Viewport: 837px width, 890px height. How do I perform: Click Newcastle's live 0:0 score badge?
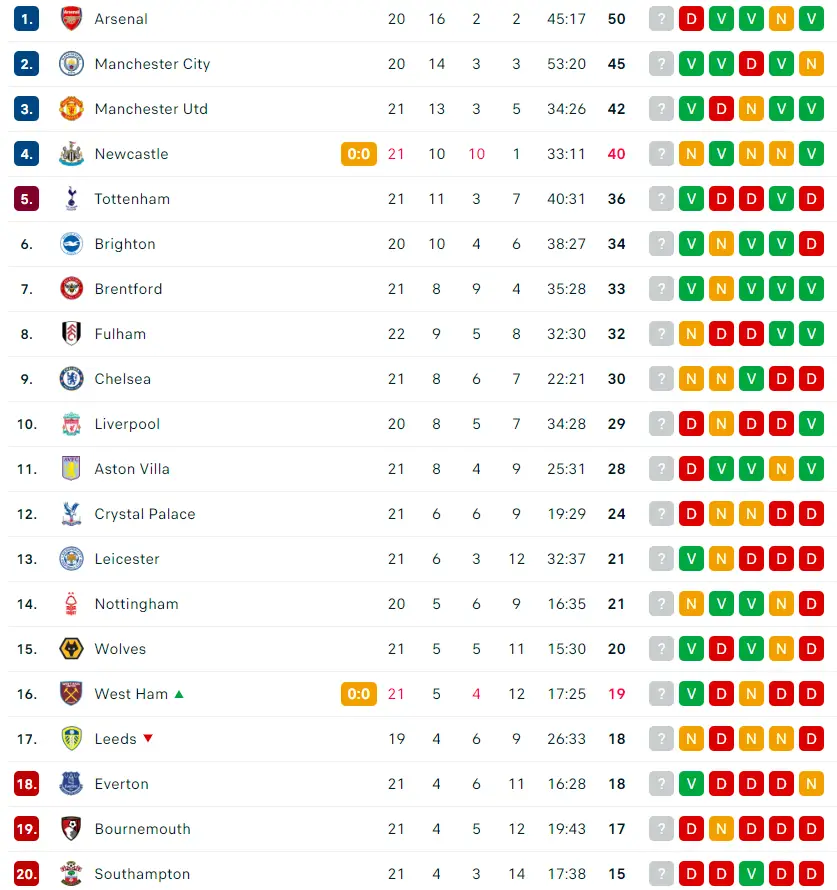[359, 154]
